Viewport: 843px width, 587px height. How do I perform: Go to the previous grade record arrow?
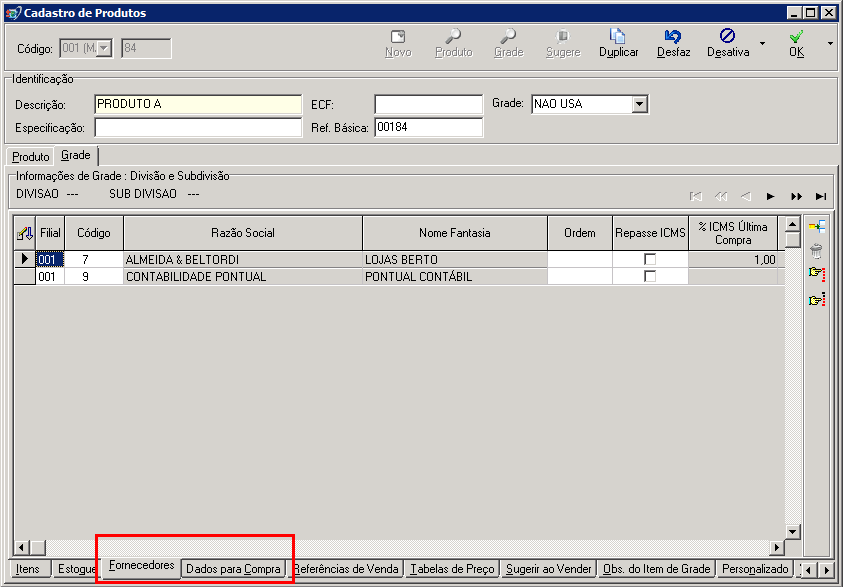click(x=746, y=196)
